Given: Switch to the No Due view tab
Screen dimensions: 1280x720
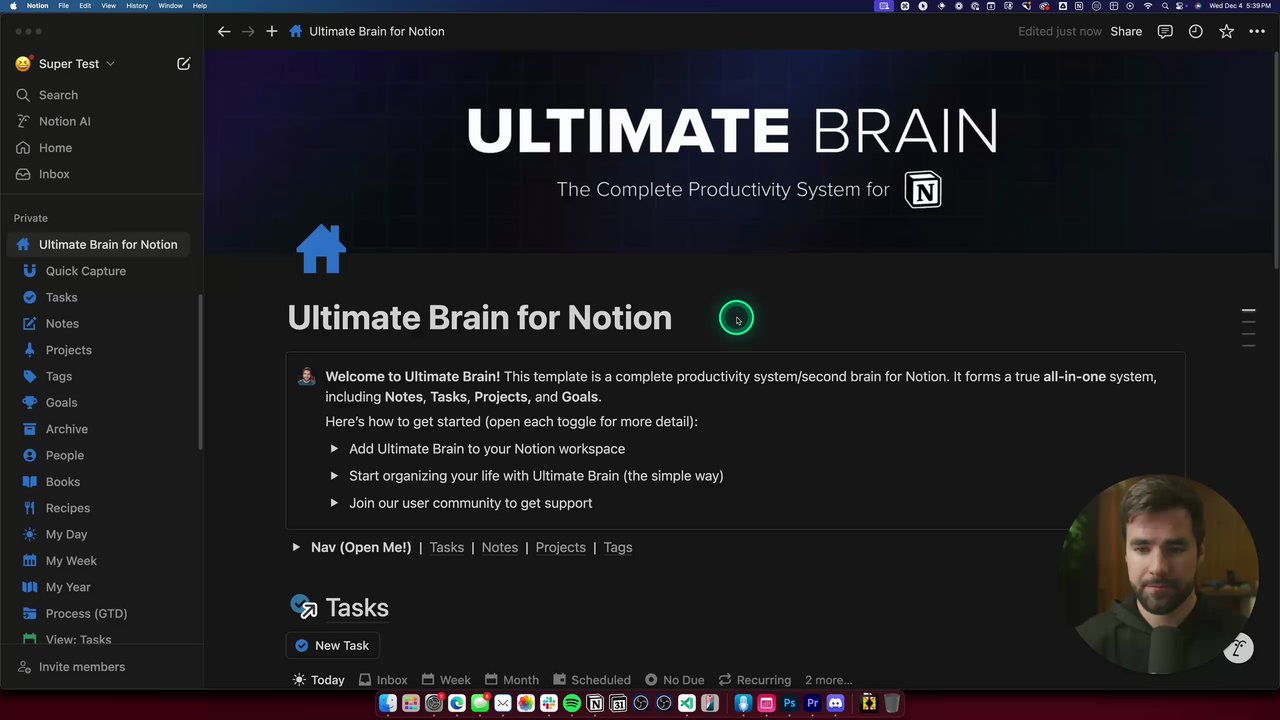Looking at the screenshot, I should point(675,680).
